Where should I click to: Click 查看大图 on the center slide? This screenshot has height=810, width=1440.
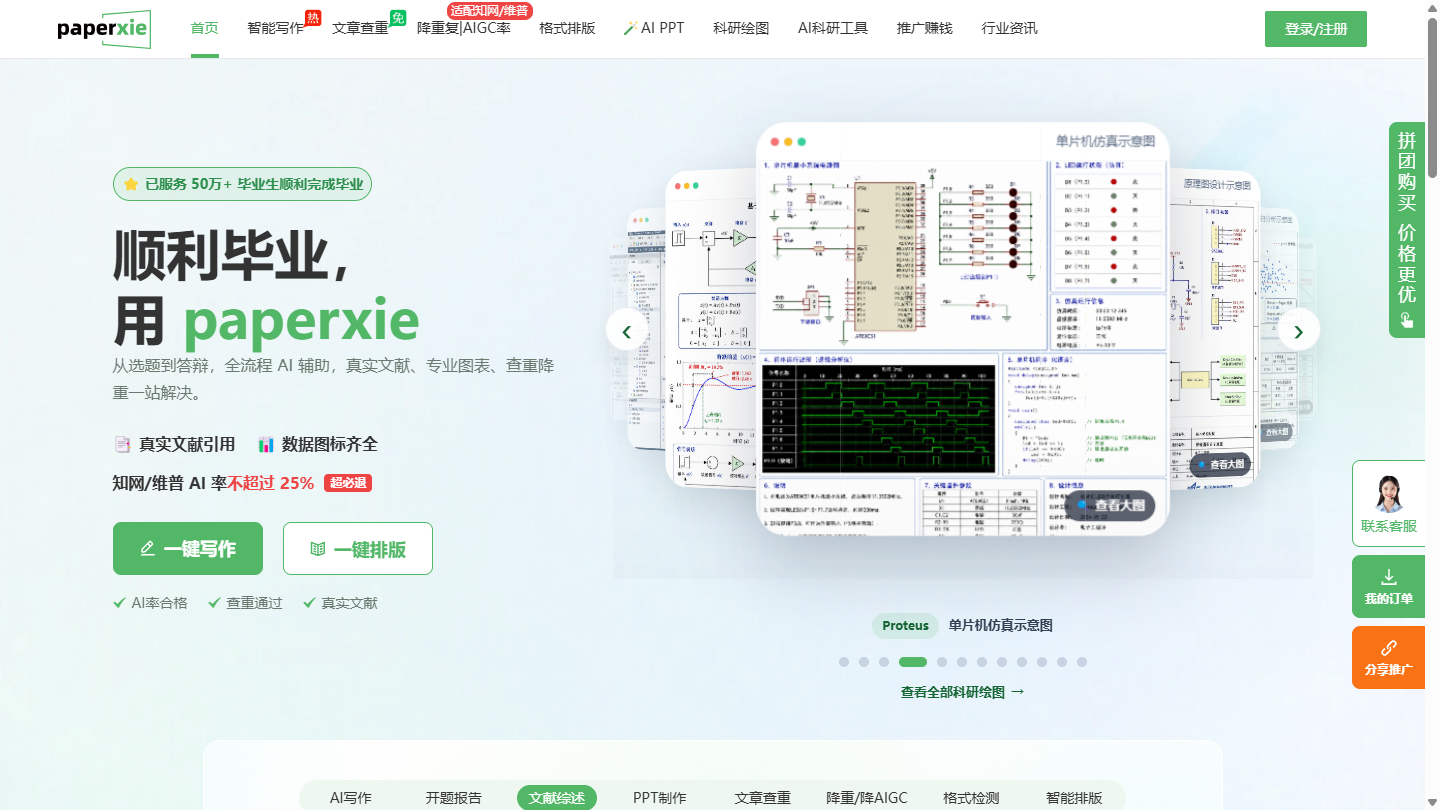(1109, 505)
